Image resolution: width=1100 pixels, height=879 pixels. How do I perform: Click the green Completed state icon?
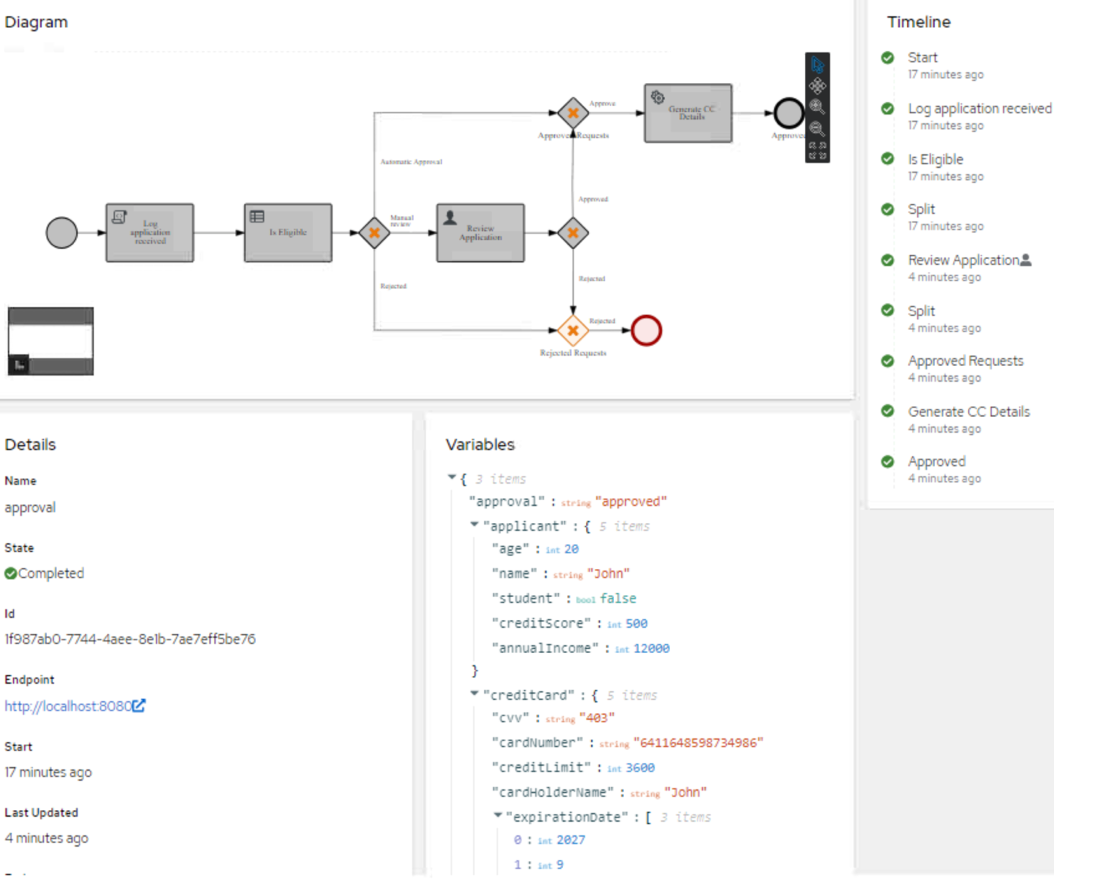11,573
